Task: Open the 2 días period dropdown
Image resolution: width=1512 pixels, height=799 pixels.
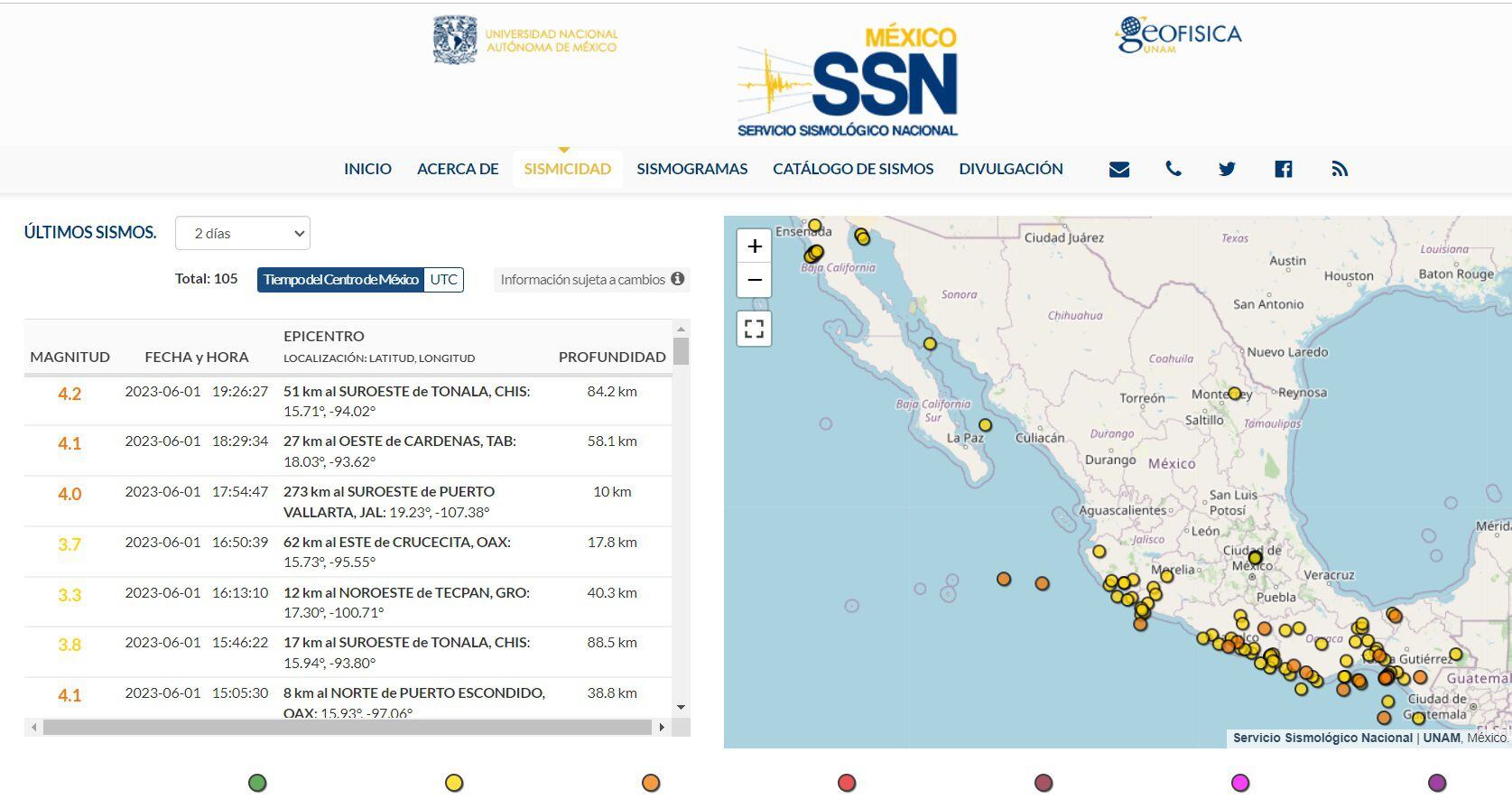Action: pyautogui.click(x=243, y=233)
